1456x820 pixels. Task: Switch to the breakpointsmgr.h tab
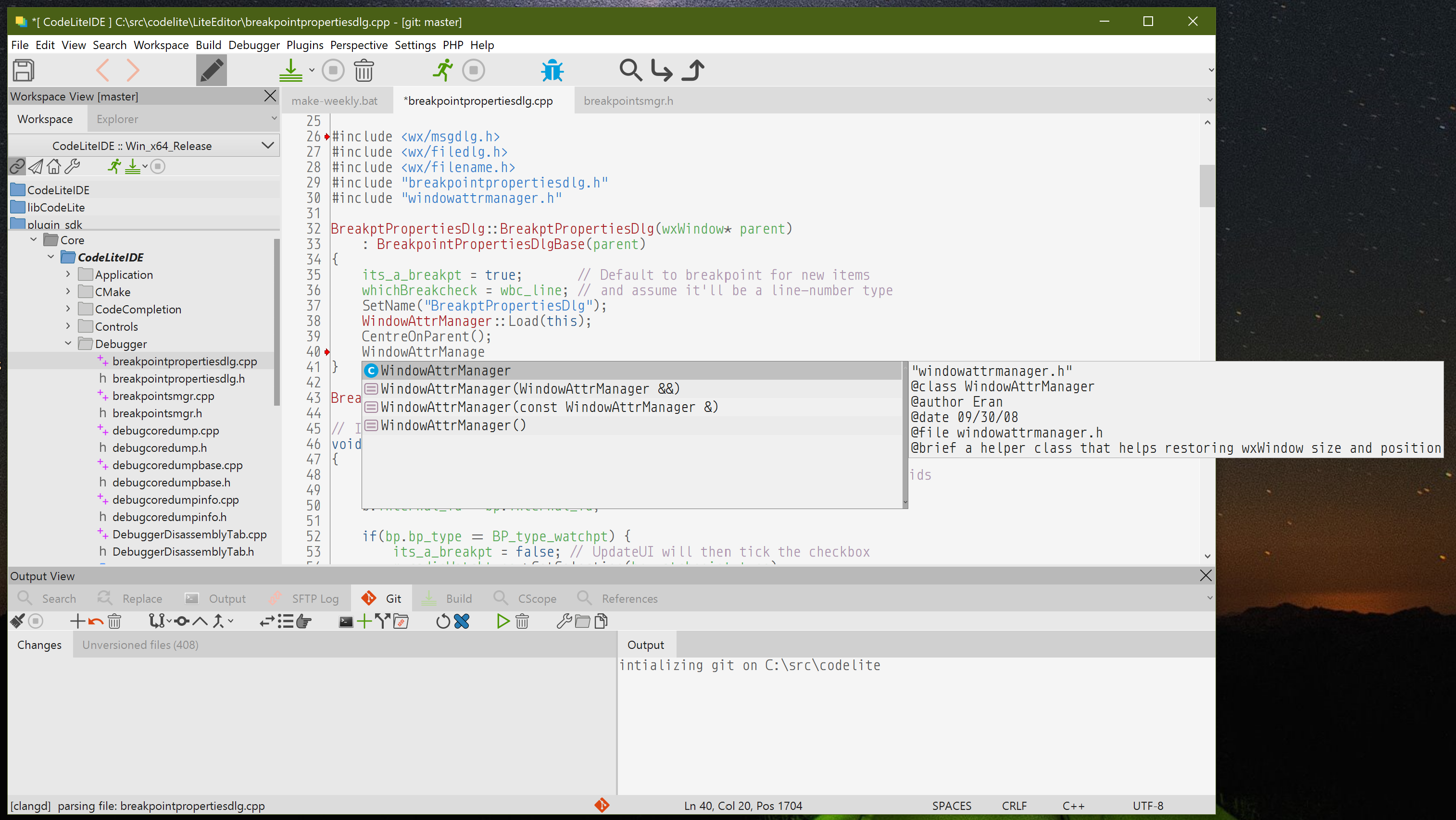coord(628,100)
